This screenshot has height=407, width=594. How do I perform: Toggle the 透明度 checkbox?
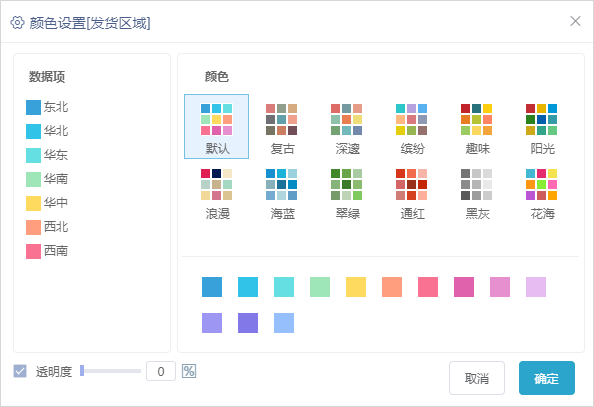tap(20, 371)
